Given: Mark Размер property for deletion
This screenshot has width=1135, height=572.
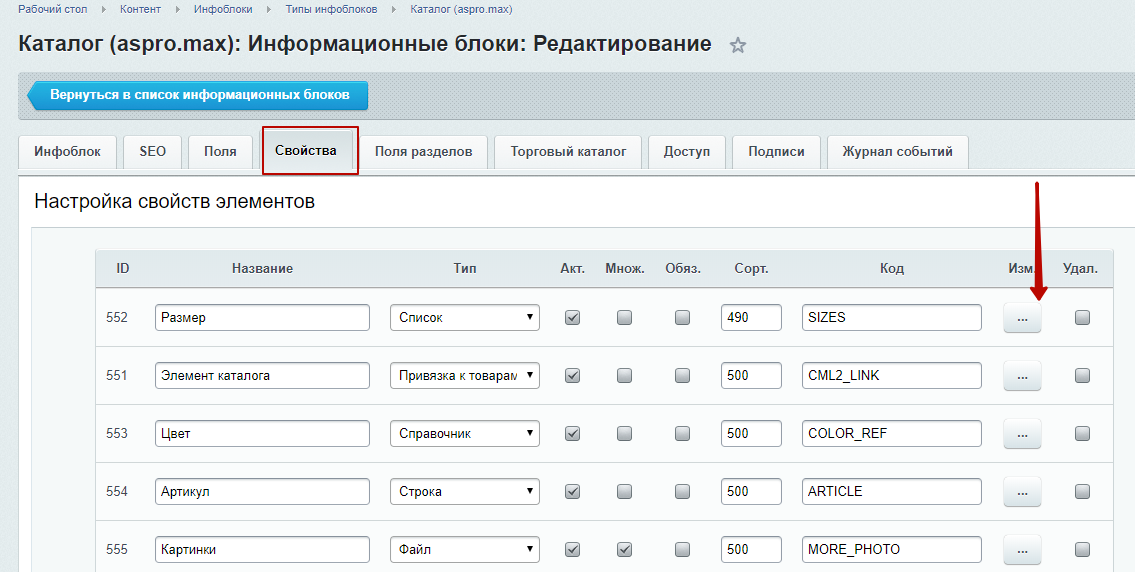Looking at the screenshot, I should (1082, 317).
